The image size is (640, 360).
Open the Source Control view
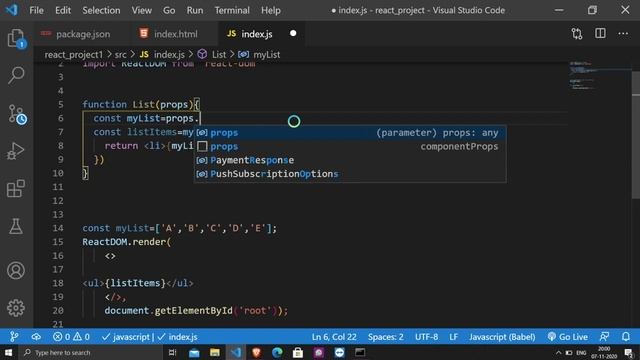[16, 114]
